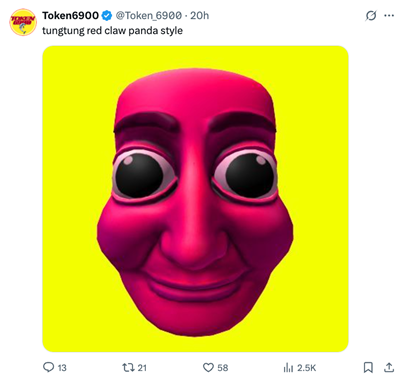Bookmark this post
The height and width of the screenshot is (381, 405).
(368, 367)
